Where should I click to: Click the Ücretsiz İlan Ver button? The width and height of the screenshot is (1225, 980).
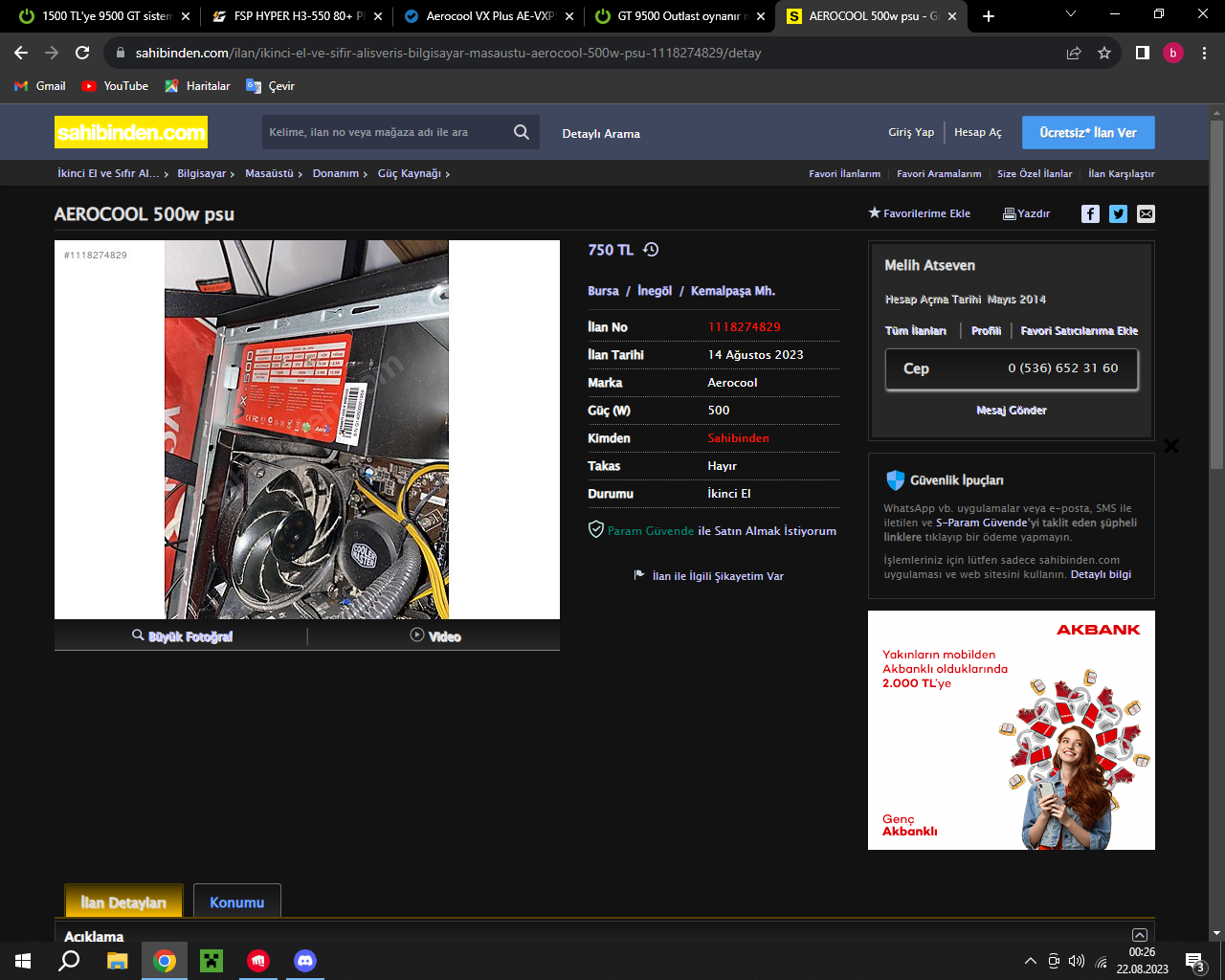1088,132
